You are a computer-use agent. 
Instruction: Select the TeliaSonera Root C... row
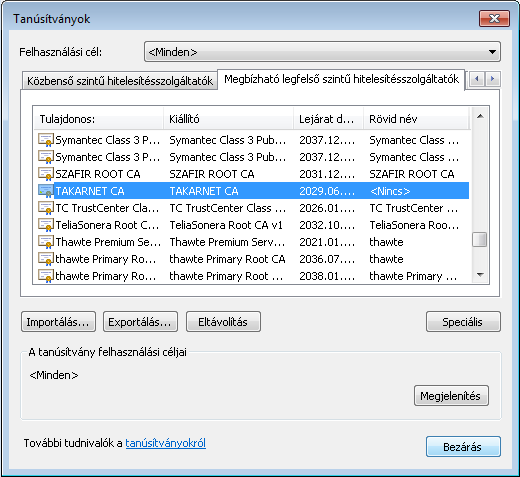252,225
